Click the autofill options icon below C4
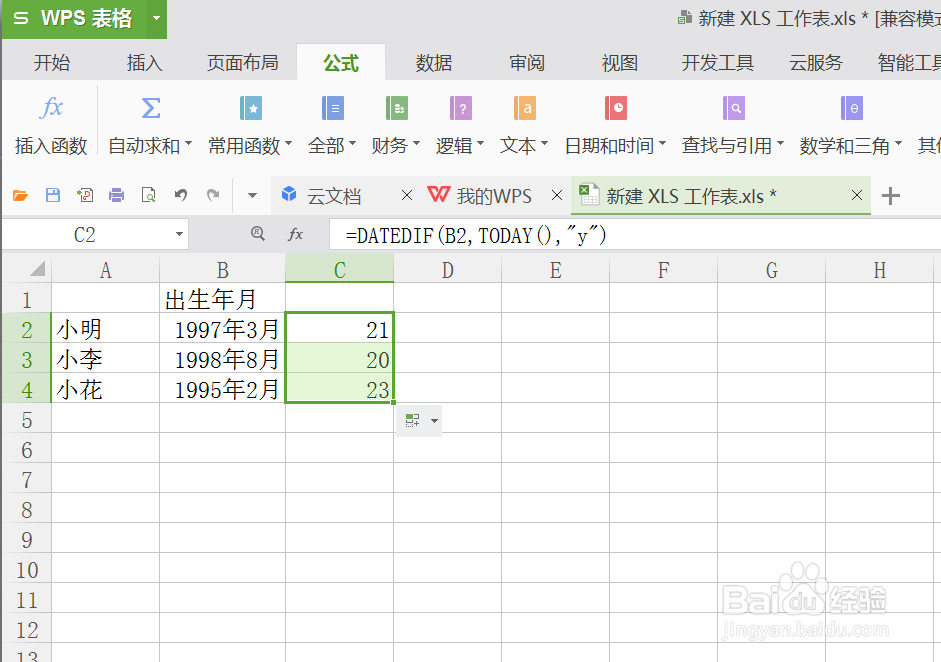This screenshot has width=941, height=662. point(412,420)
